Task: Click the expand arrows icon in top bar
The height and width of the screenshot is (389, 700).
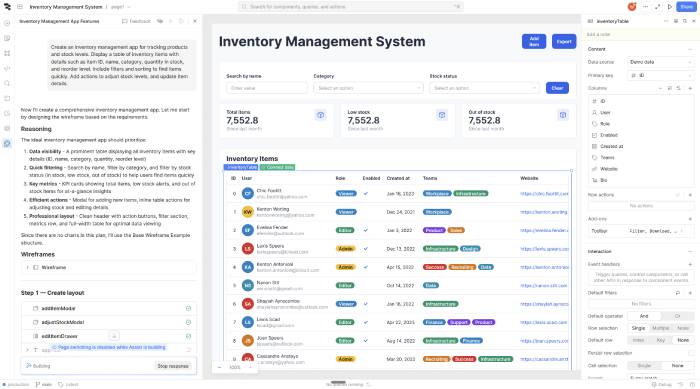Action: [658, 7]
